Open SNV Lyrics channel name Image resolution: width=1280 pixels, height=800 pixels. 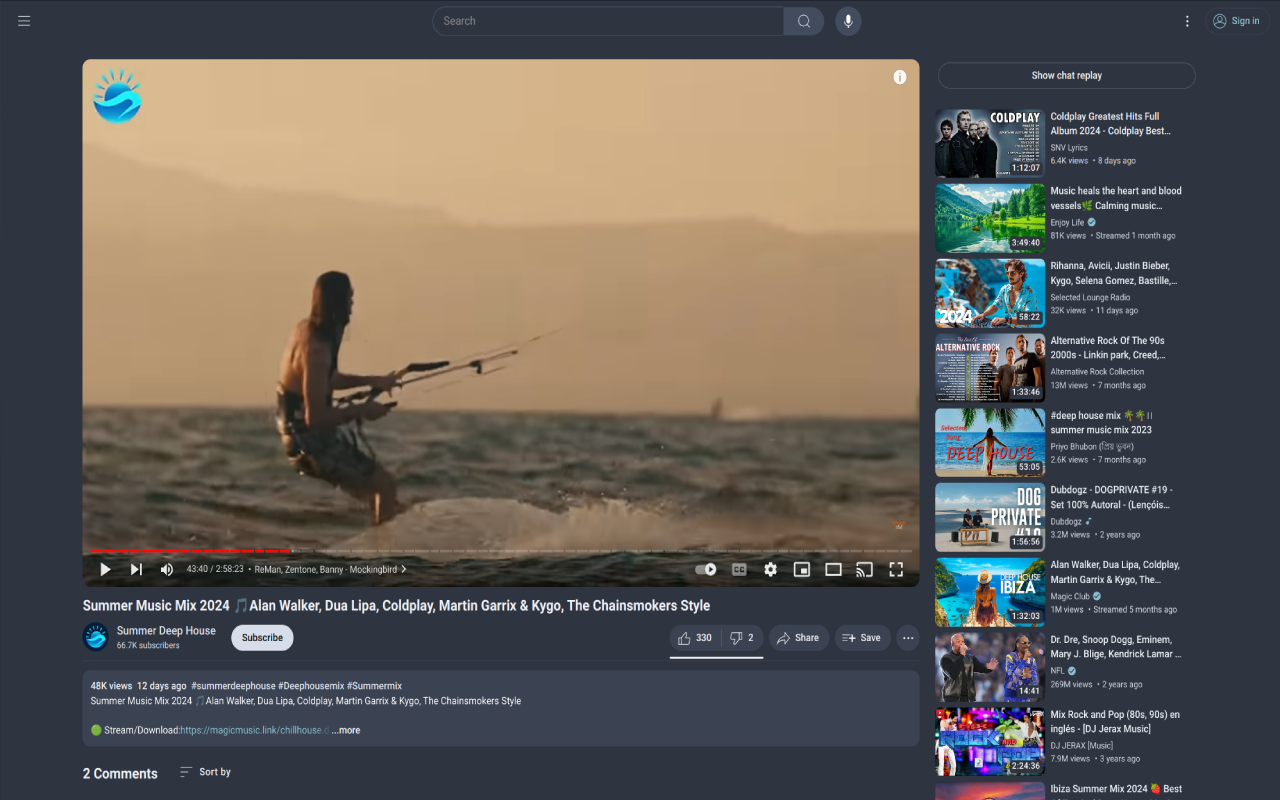pos(1069,148)
